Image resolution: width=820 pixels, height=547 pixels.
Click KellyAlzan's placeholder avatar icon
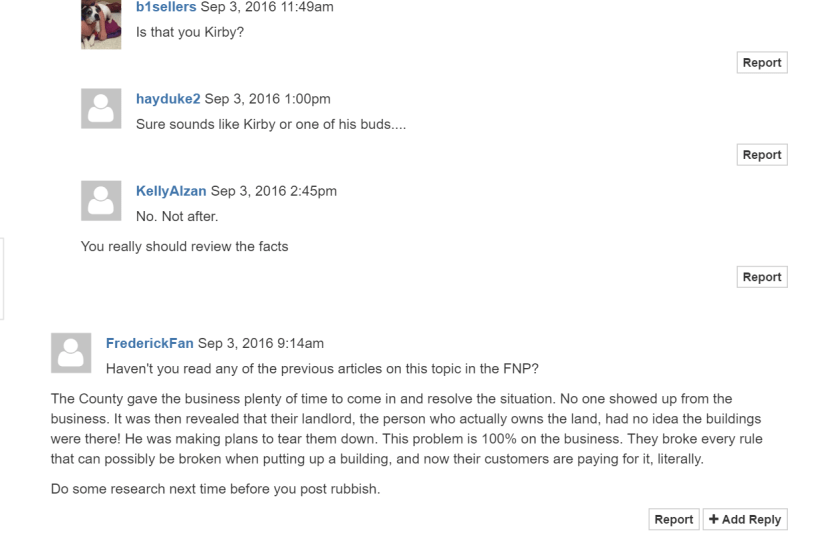[x=101, y=201]
